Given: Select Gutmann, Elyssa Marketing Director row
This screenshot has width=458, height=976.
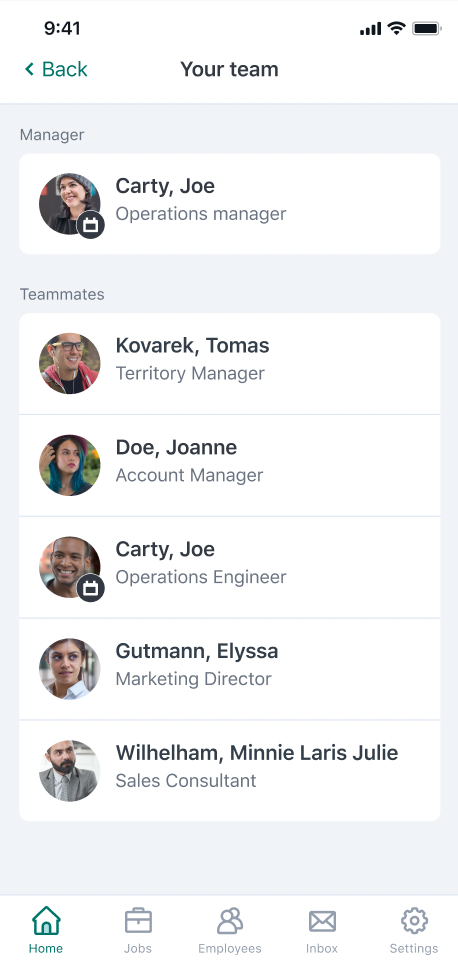Looking at the screenshot, I should [230, 669].
